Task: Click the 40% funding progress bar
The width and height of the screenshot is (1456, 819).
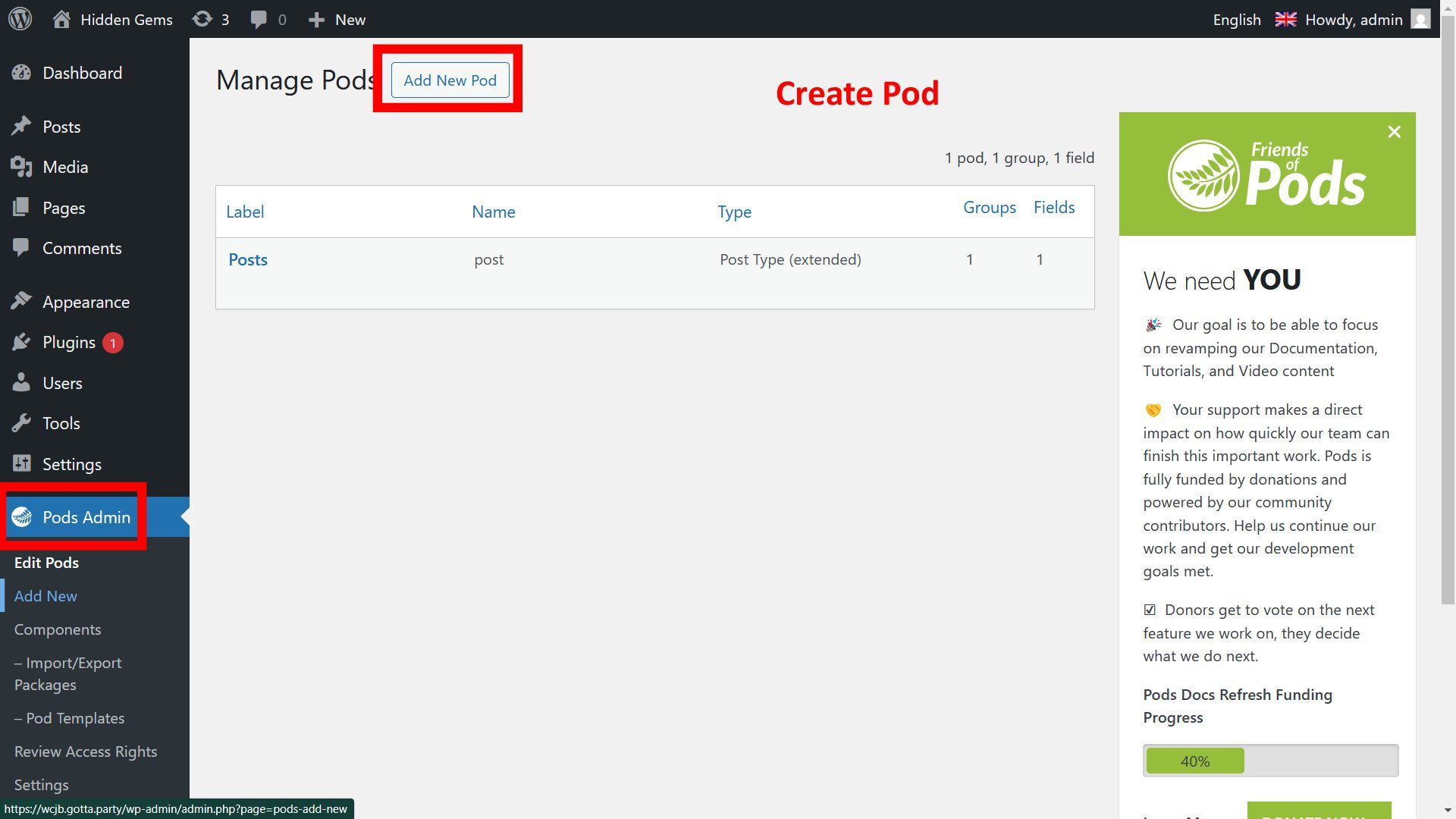Action: pos(1270,761)
